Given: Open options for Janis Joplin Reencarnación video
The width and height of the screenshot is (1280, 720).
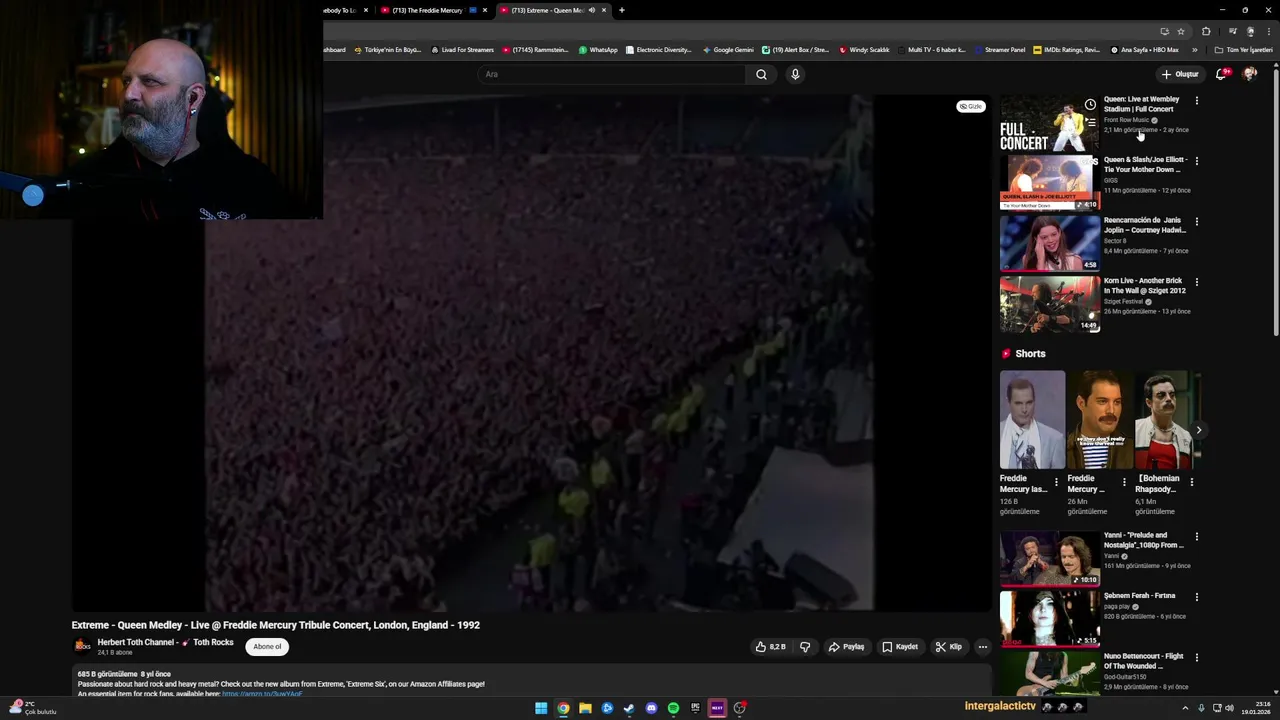Looking at the screenshot, I should pyautogui.click(x=1196, y=222).
